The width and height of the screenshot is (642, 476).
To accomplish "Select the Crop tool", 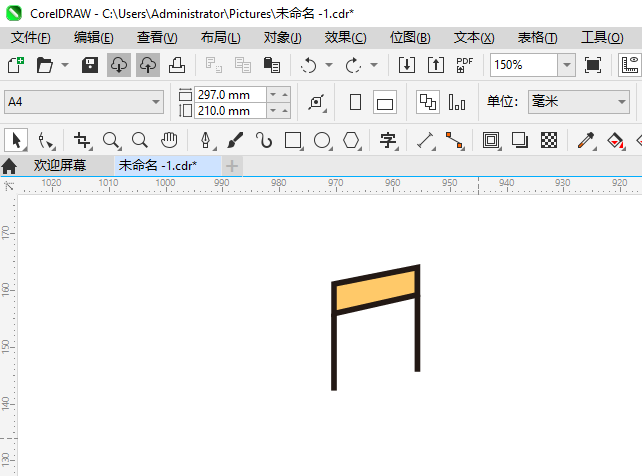I will [x=82, y=140].
